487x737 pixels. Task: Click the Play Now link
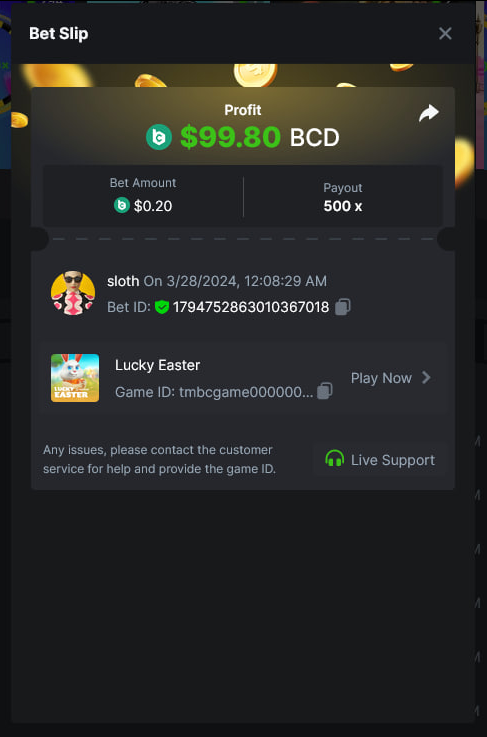tap(381, 378)
